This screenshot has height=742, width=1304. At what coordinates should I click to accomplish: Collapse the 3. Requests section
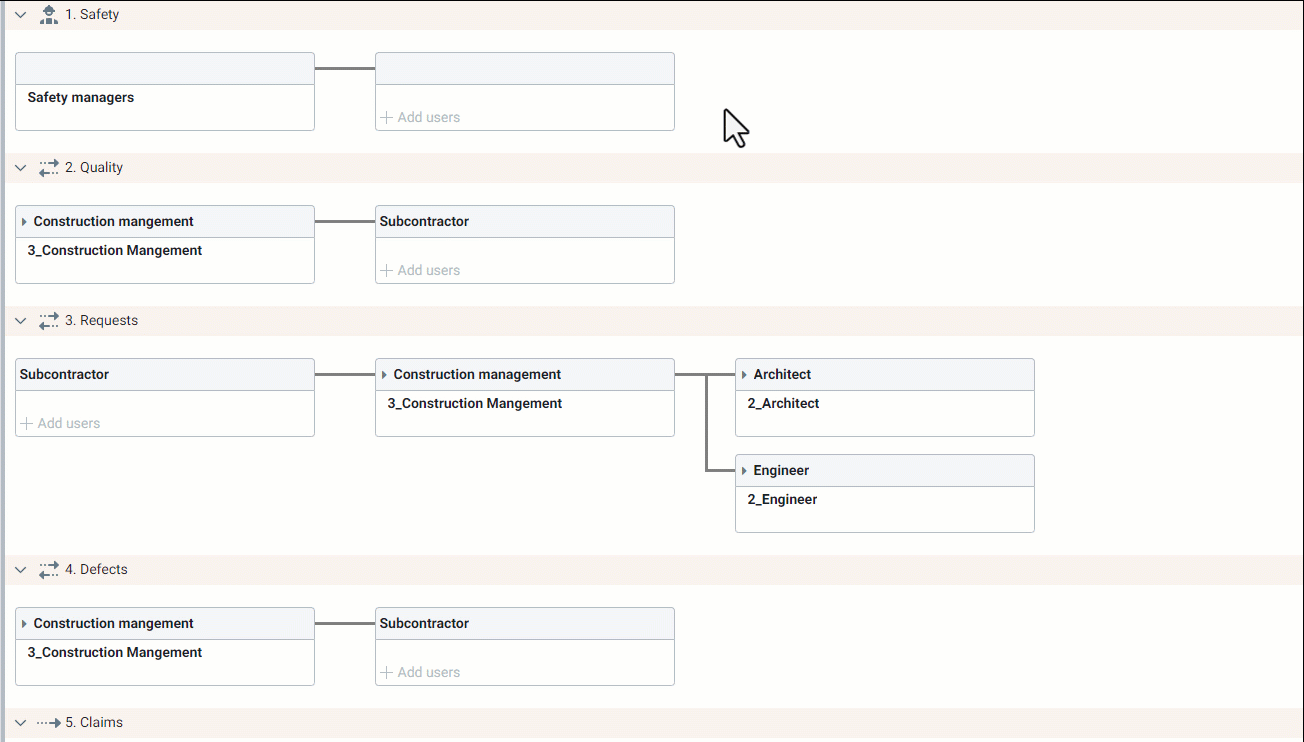(20, 321)
